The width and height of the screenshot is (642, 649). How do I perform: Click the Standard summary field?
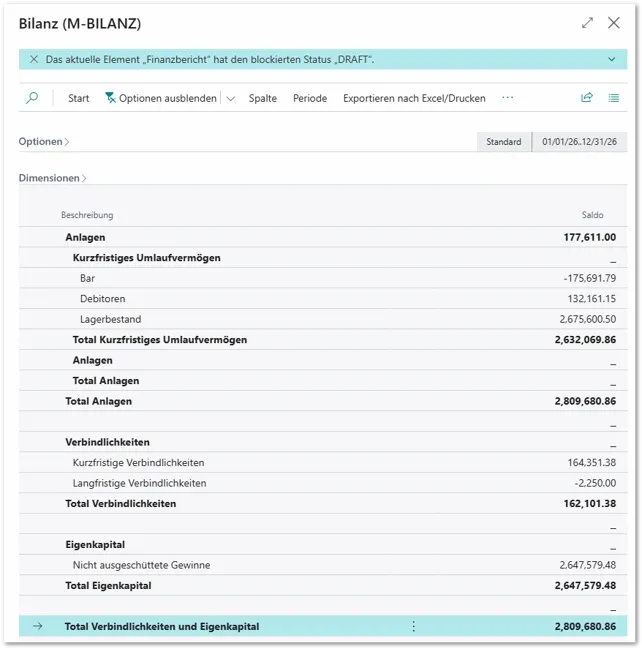(503, 142)
